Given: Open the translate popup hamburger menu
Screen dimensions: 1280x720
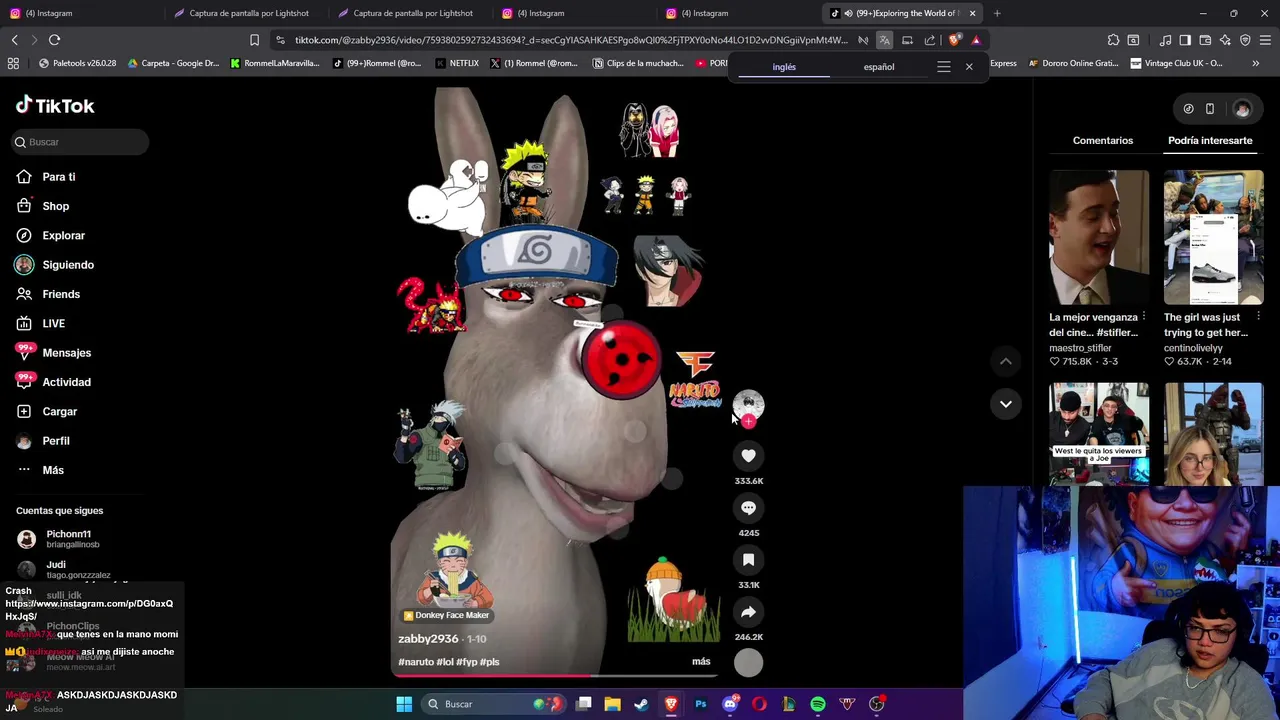Looking at the screenshot, I should point(943,67).
